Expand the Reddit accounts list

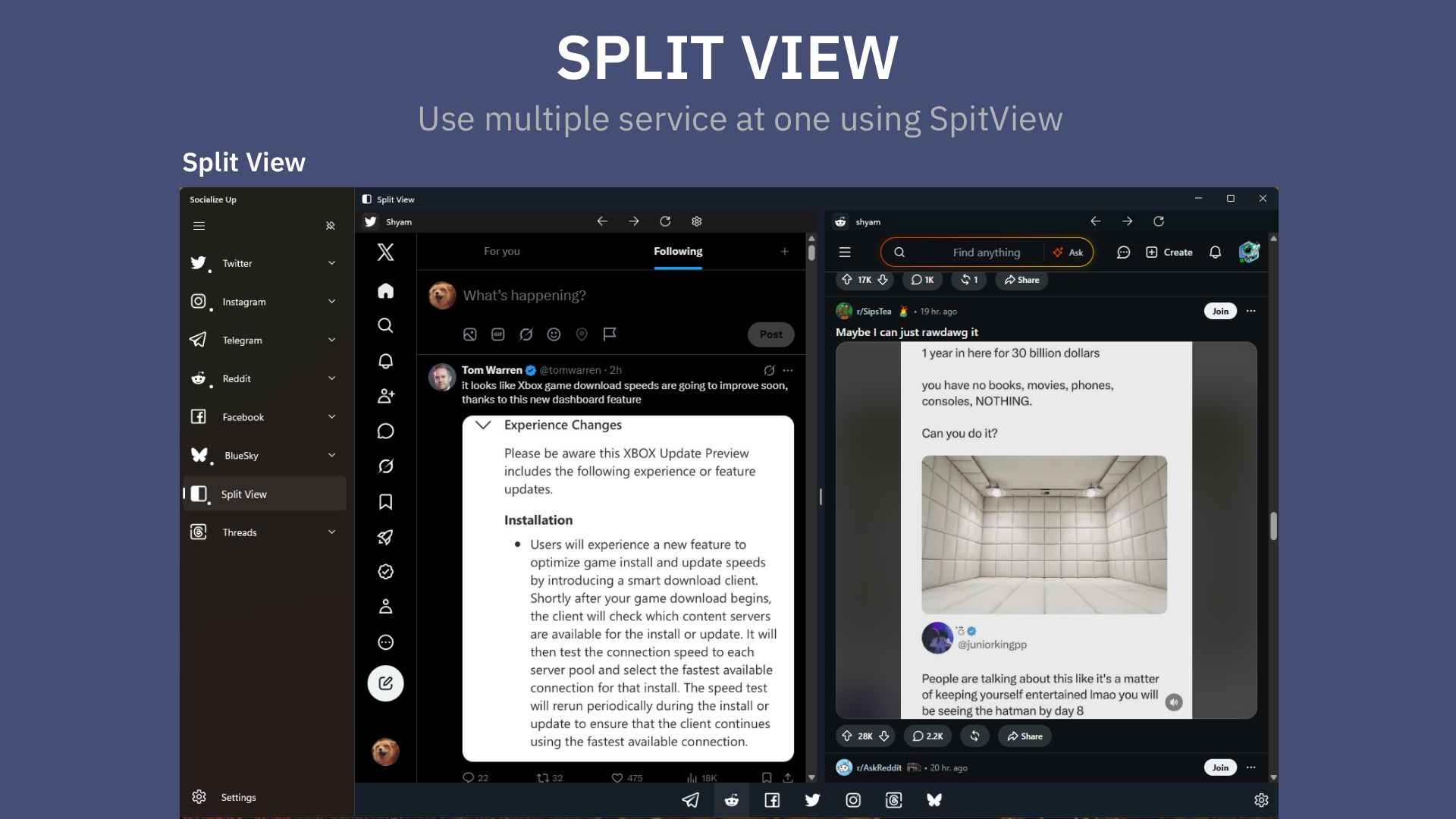331,378
